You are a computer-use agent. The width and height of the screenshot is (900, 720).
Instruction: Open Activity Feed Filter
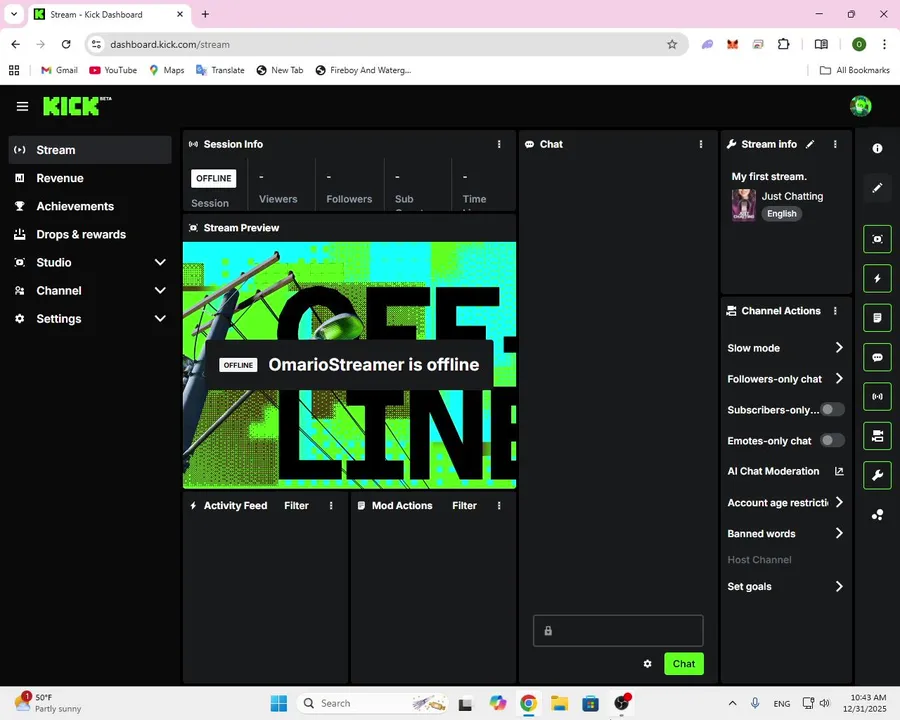pyautogui.click(x=296, y=505)
